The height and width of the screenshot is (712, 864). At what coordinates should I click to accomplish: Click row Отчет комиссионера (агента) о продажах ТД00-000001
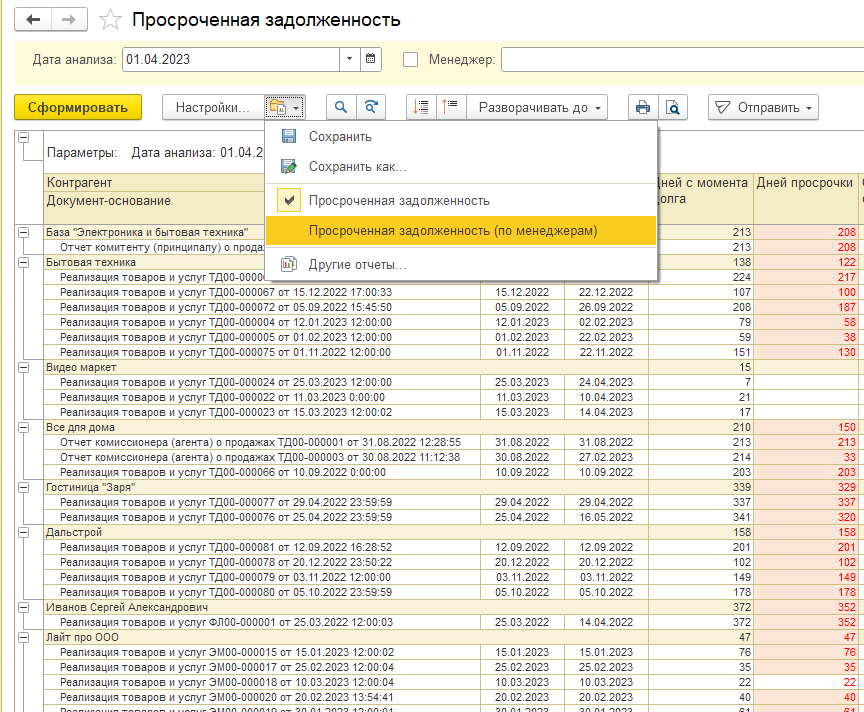[260, 442]
